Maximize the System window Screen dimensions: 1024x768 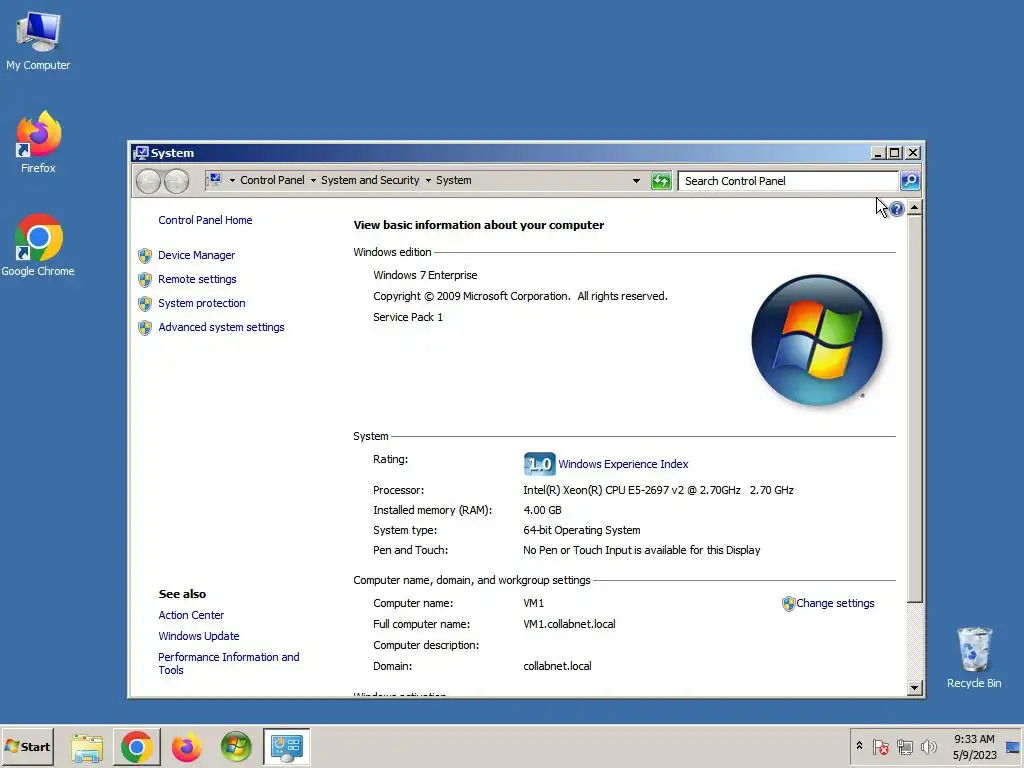click(x=895, y=153)
